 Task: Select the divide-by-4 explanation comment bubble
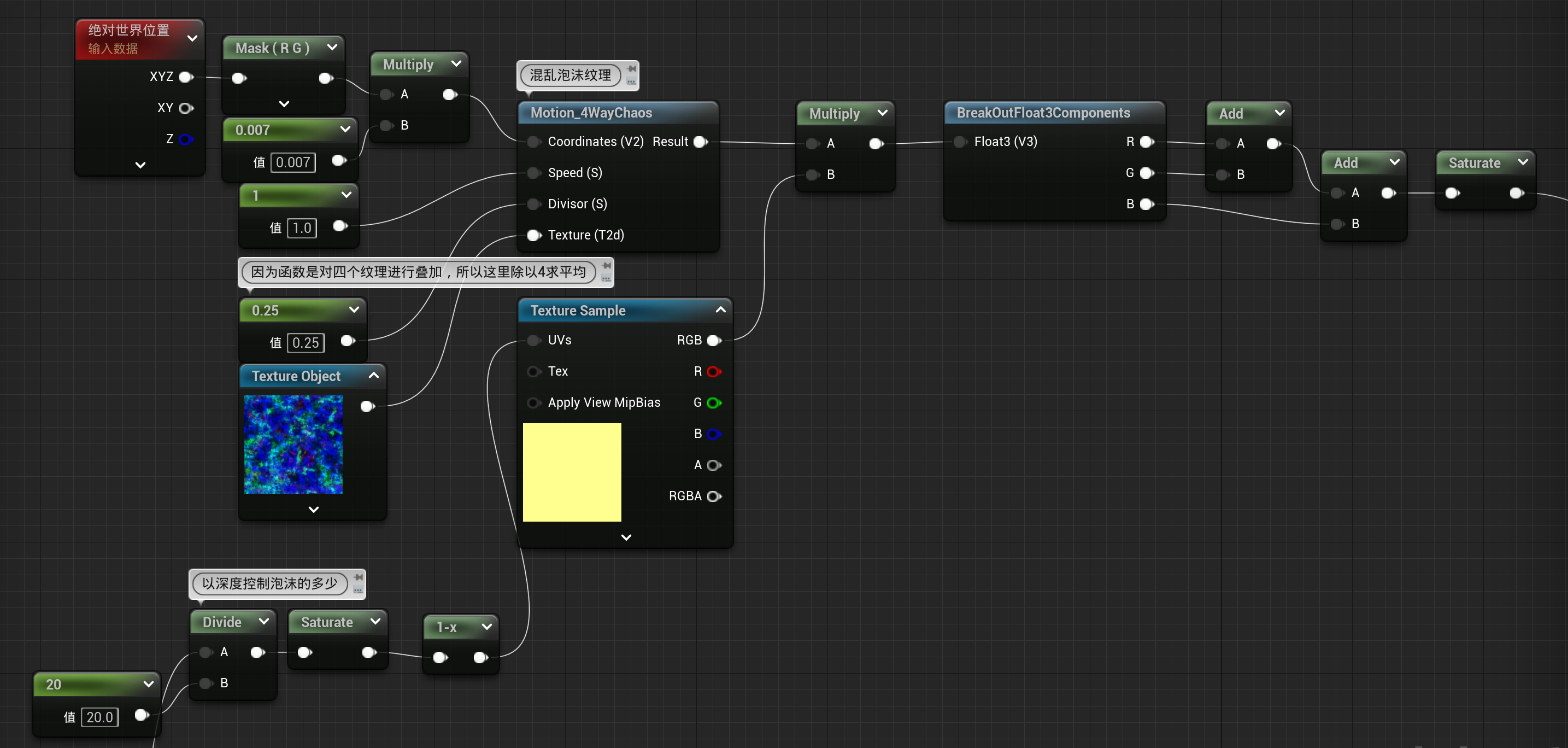point(419,272)
